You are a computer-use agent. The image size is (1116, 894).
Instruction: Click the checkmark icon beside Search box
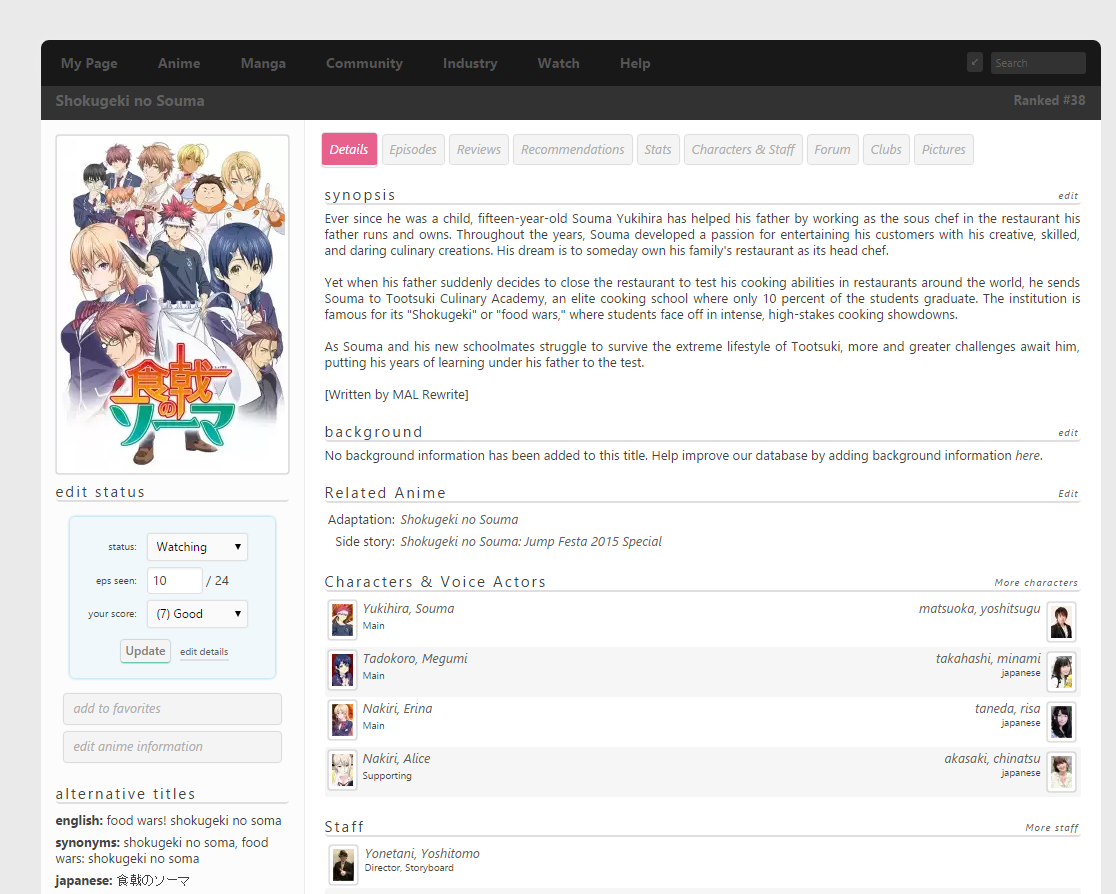(974, 63)
